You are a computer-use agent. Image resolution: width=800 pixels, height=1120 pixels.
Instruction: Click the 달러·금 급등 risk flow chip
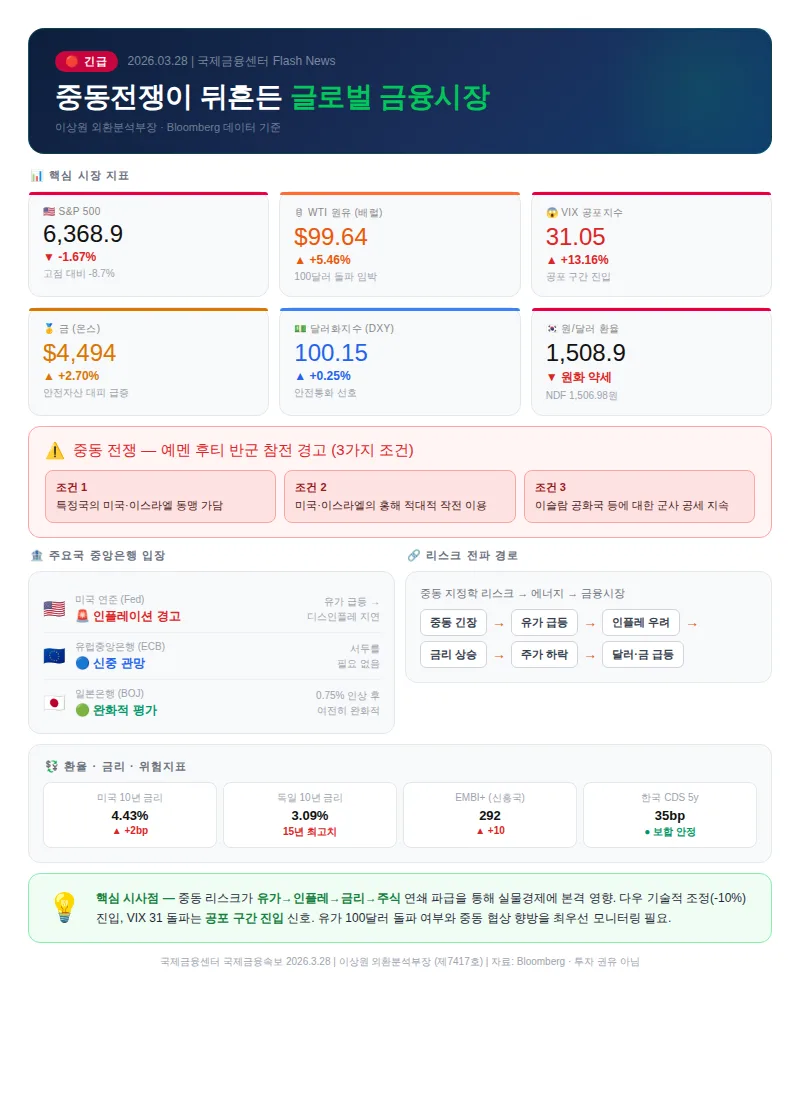tap(643, 654)
